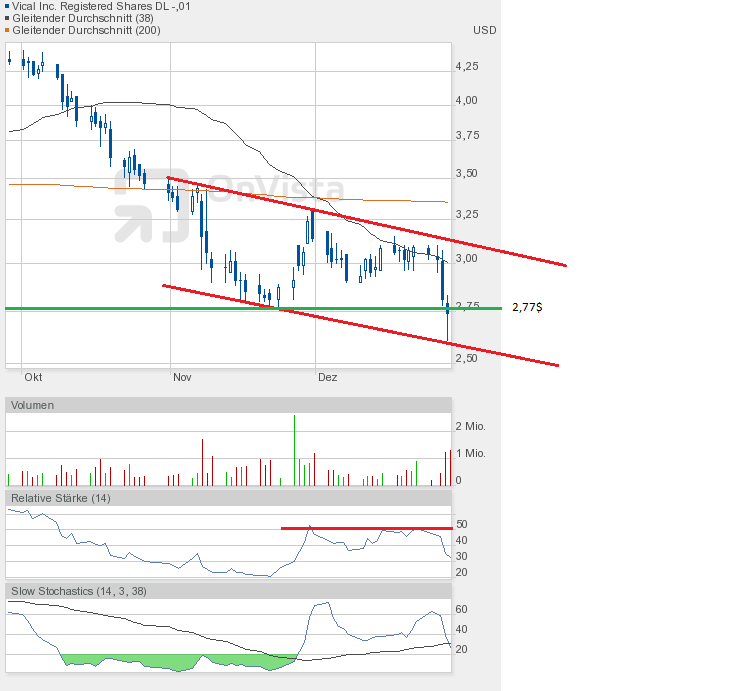Viewport: 746px width, 691px height.
Task: Click the orange square legend marker for 200-day average
Action: (x=7, y=30)
